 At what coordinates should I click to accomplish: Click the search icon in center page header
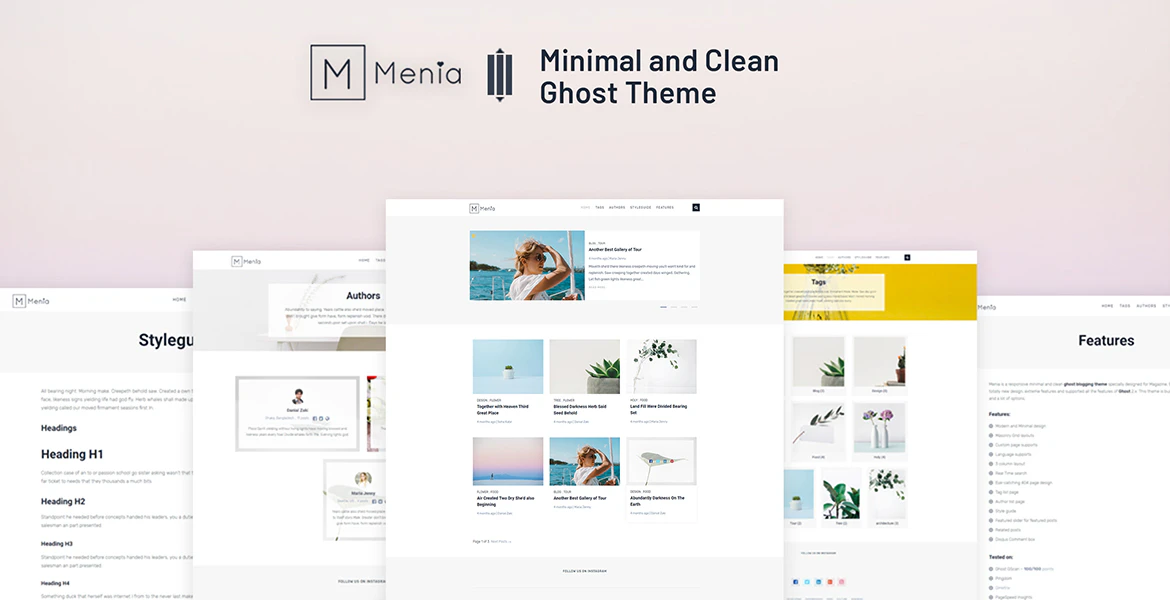(695, 207)
